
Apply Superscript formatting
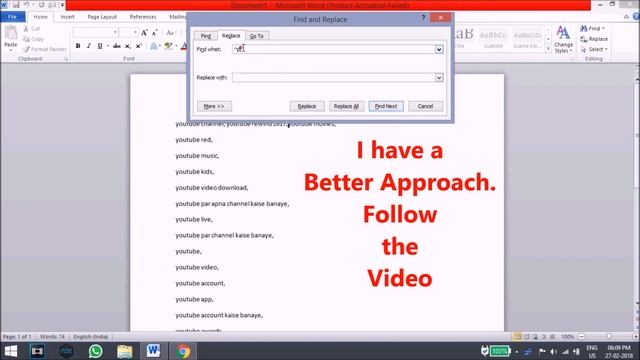point(139,46)
